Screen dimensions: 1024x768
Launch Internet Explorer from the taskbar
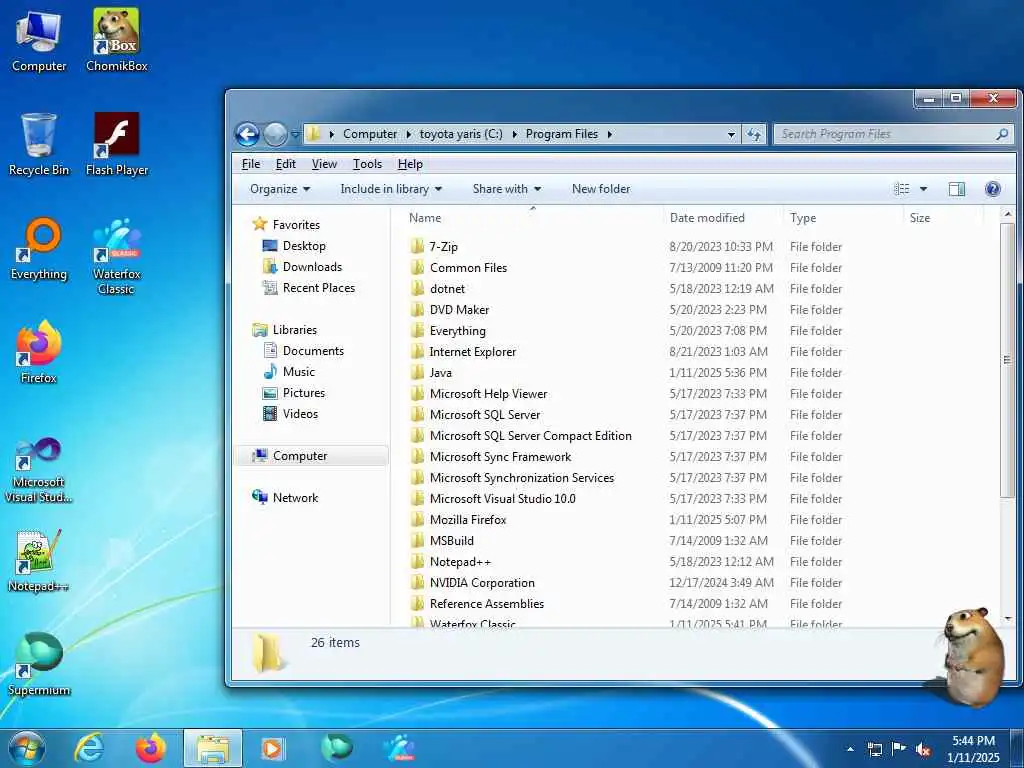pos(89,748)
